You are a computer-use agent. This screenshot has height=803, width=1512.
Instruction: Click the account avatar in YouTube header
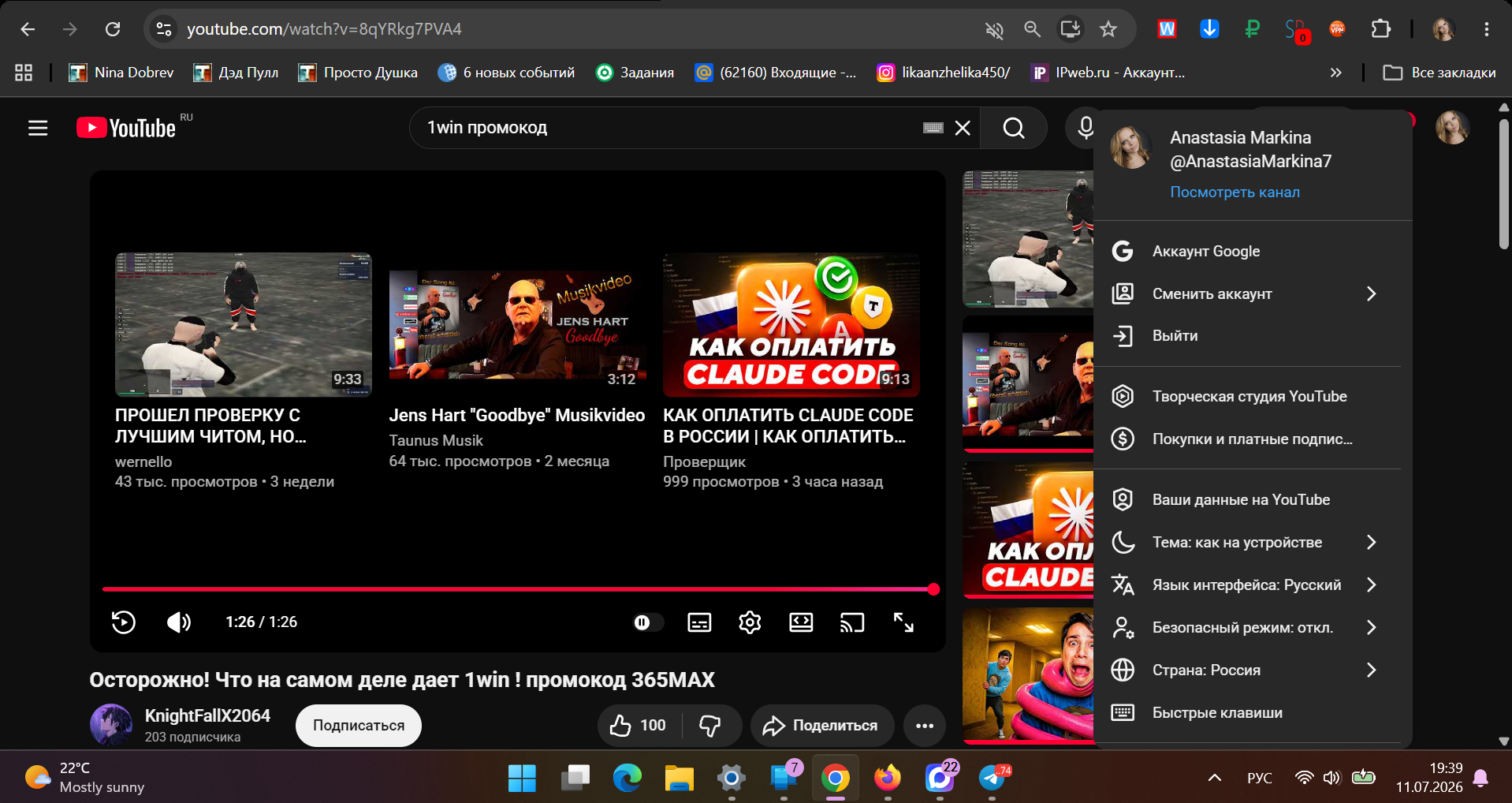tap(1452, 128)
